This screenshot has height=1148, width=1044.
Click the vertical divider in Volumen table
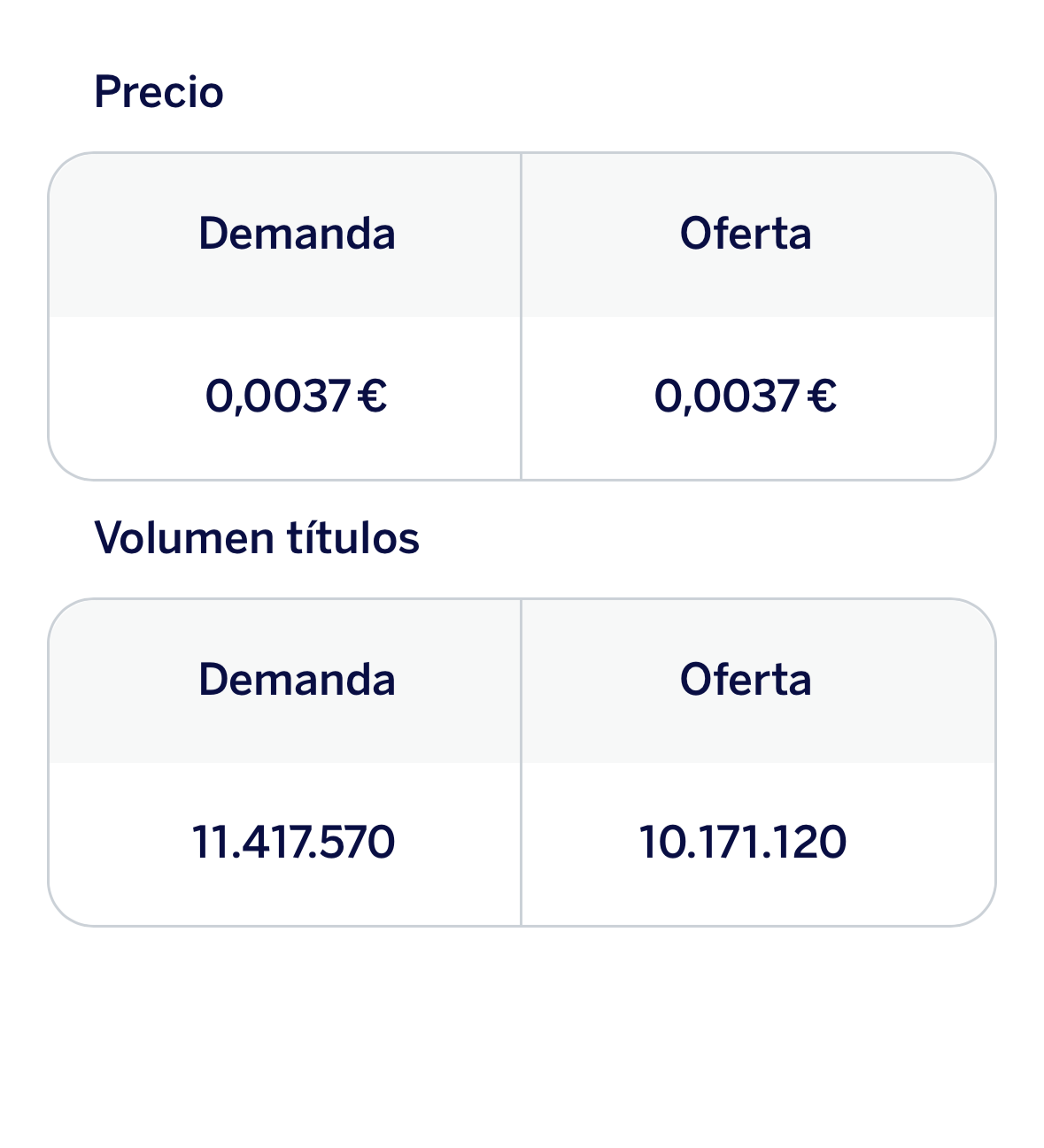[521, 762]
